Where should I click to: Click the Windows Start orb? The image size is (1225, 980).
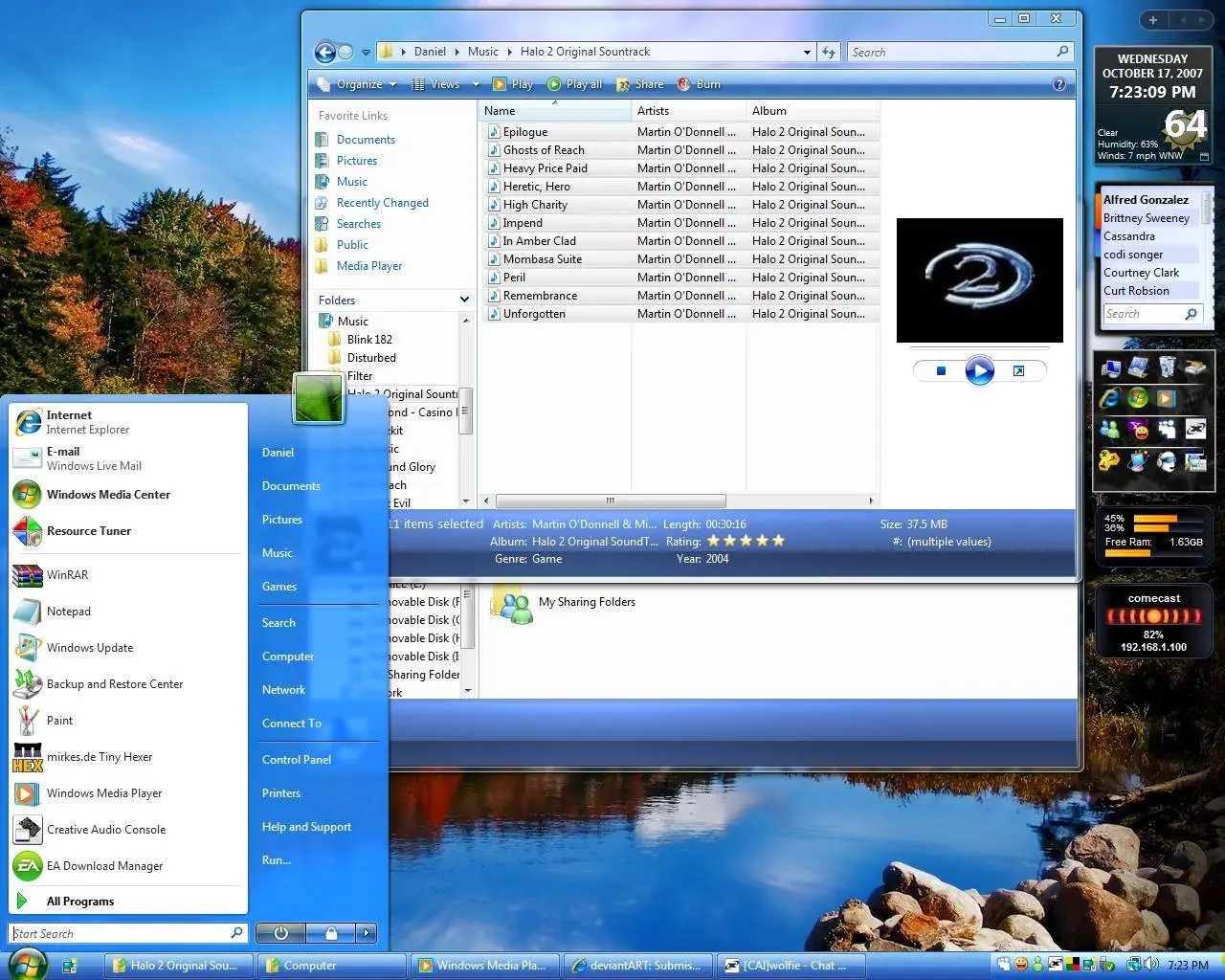tap(27, 964)
